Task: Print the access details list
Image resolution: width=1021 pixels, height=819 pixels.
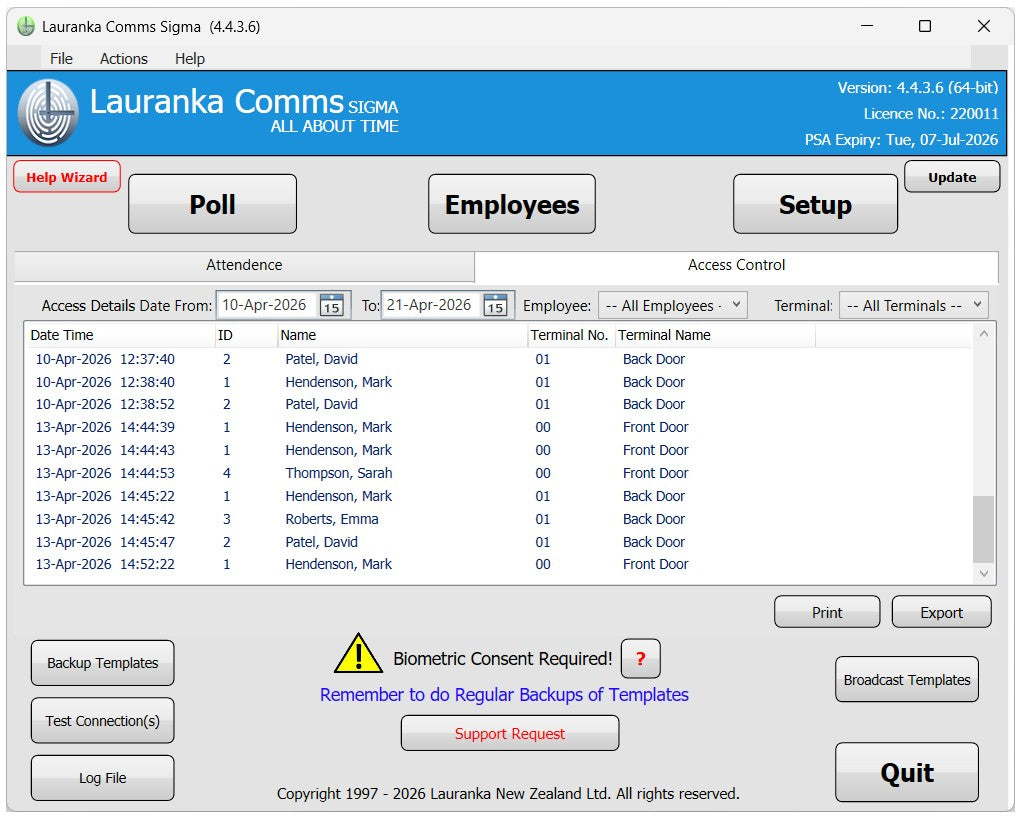Action: [827, 613]
